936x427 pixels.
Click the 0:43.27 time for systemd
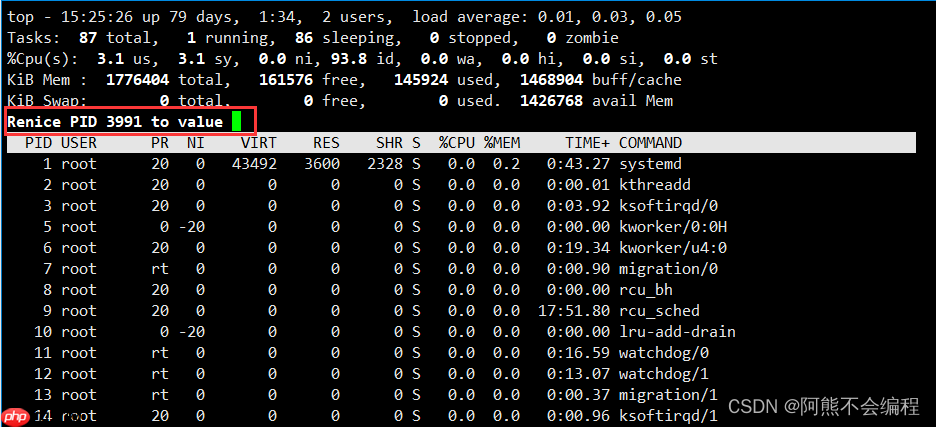578,164
